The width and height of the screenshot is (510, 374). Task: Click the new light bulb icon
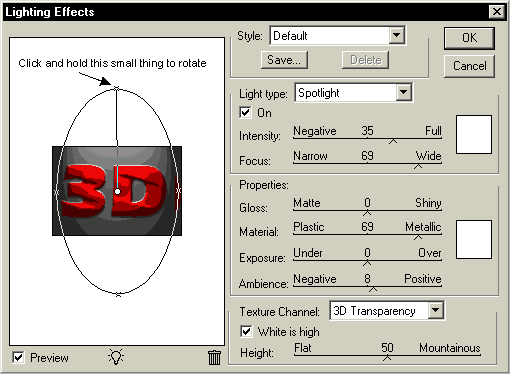coord(116,357)
